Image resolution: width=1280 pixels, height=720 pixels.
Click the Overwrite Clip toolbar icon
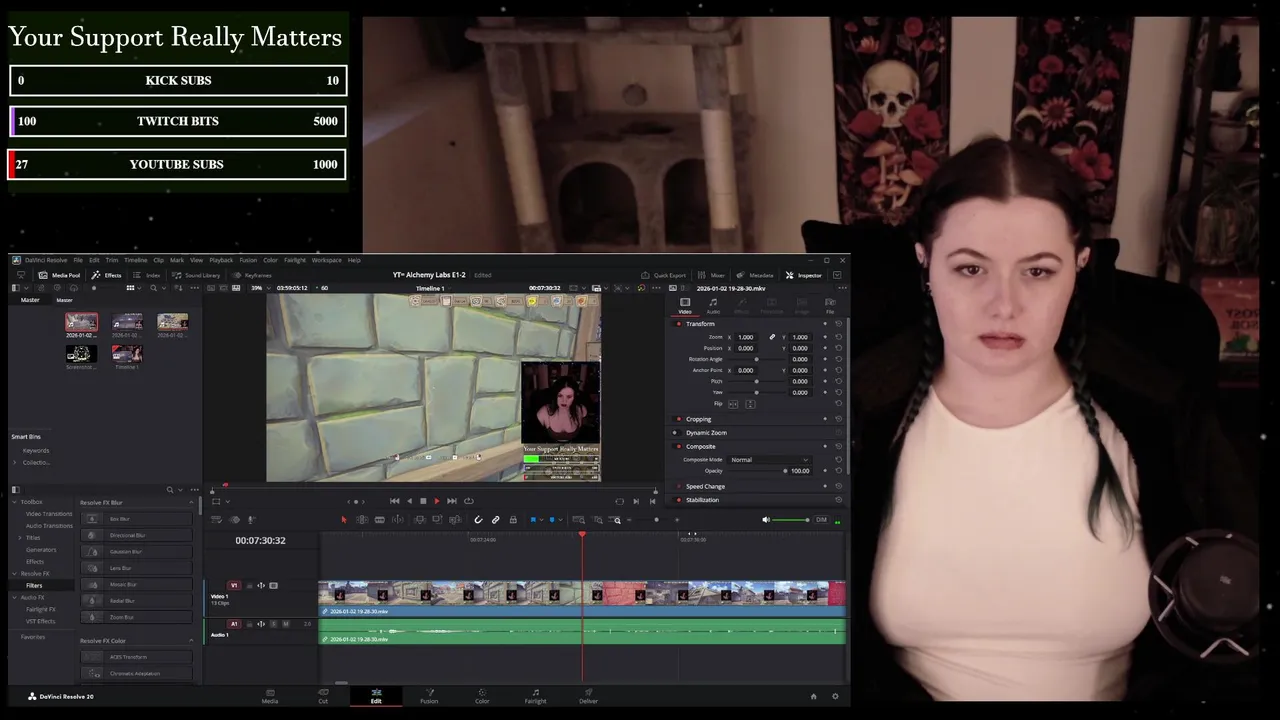coord(437,520)
